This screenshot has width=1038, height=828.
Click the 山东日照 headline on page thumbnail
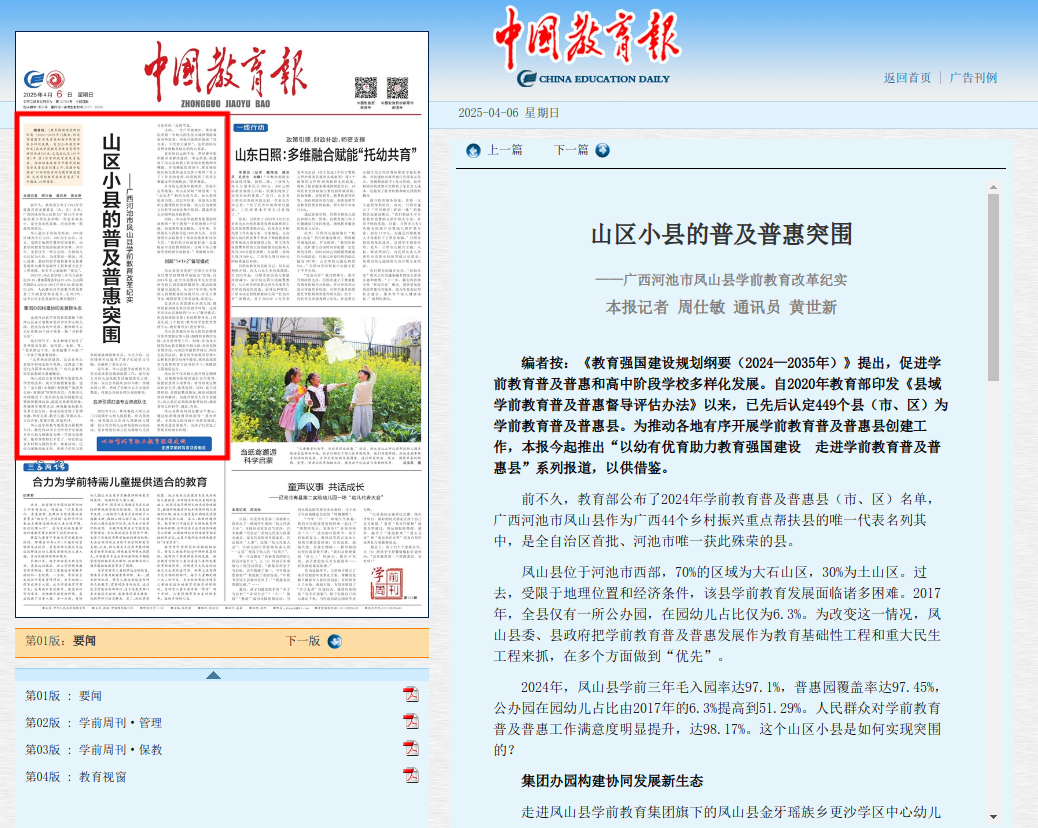(x=325, y=155)
